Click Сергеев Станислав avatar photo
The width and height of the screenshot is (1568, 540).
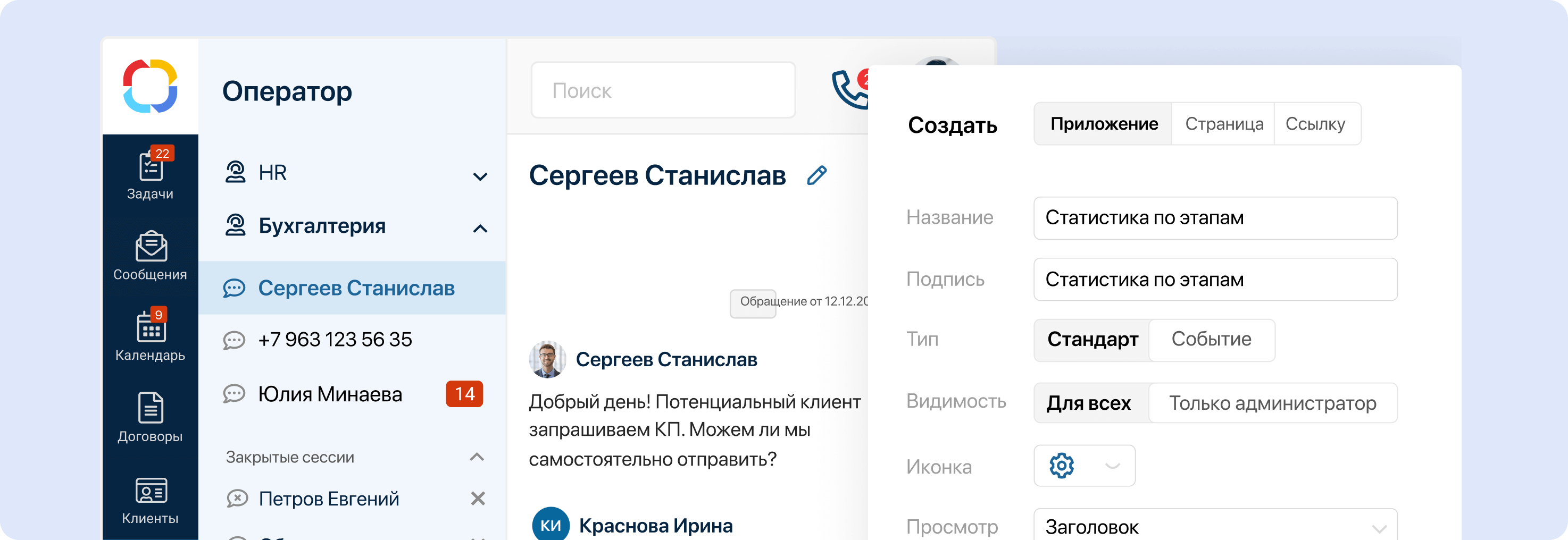(x=547, y=359)
